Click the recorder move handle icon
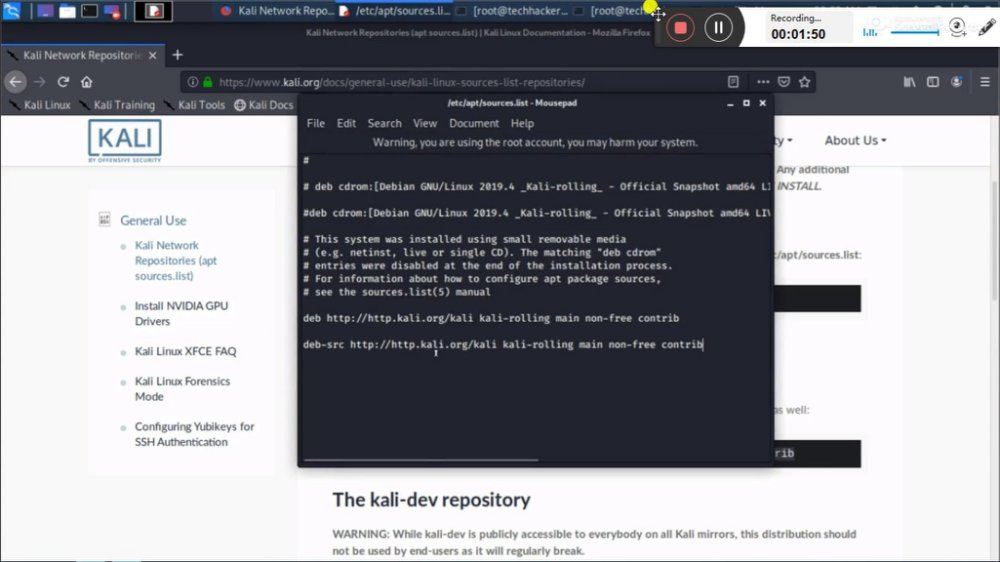1000x562 pixels. tap(659, 13)
